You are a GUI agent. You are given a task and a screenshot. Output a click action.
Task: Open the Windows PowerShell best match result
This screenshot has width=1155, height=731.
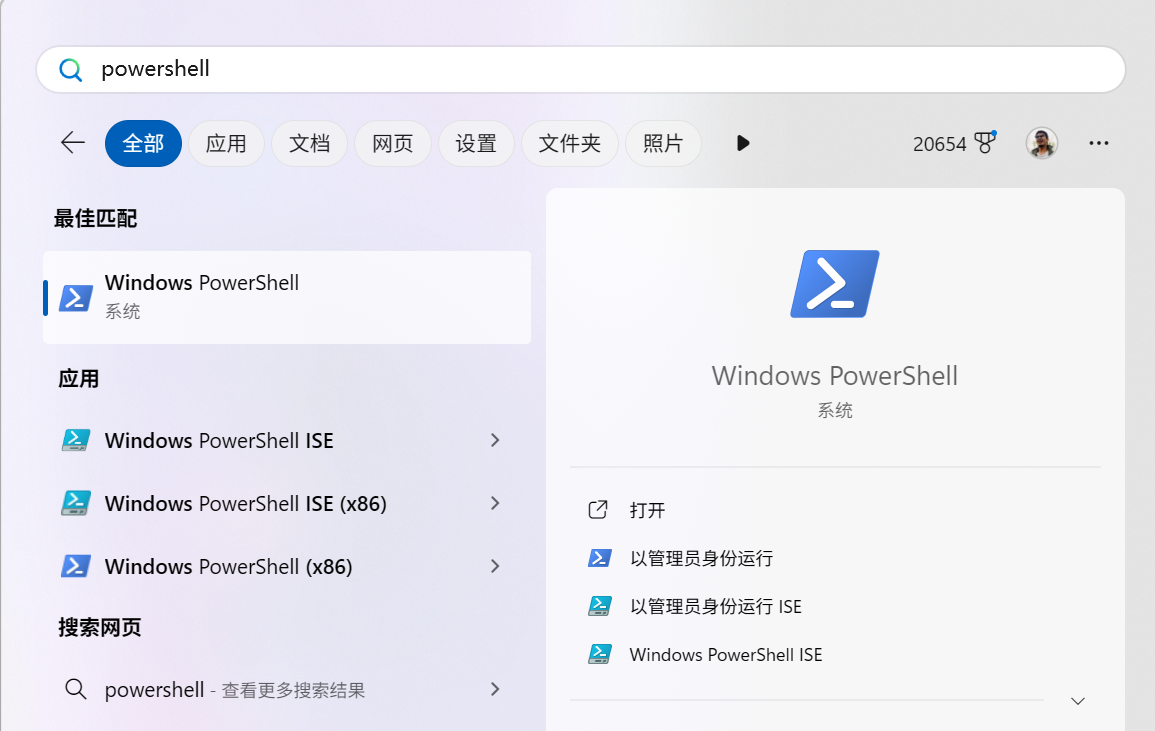287,298
